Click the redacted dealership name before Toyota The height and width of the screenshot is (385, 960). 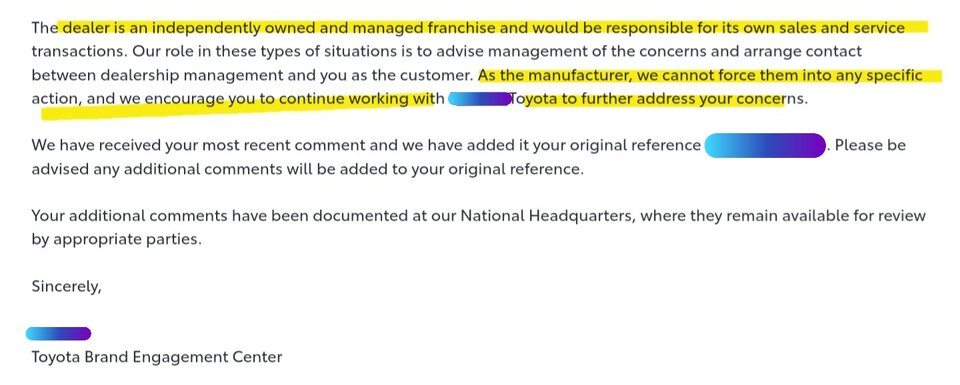pos(479,99)
